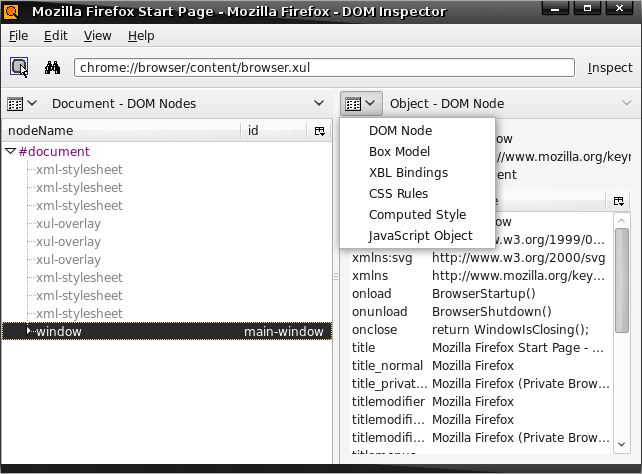Image resolution: width=642 pixels, height=474 pixels.
Task: Expand the window main-window tree node
Action: click(x=29, y=331)
